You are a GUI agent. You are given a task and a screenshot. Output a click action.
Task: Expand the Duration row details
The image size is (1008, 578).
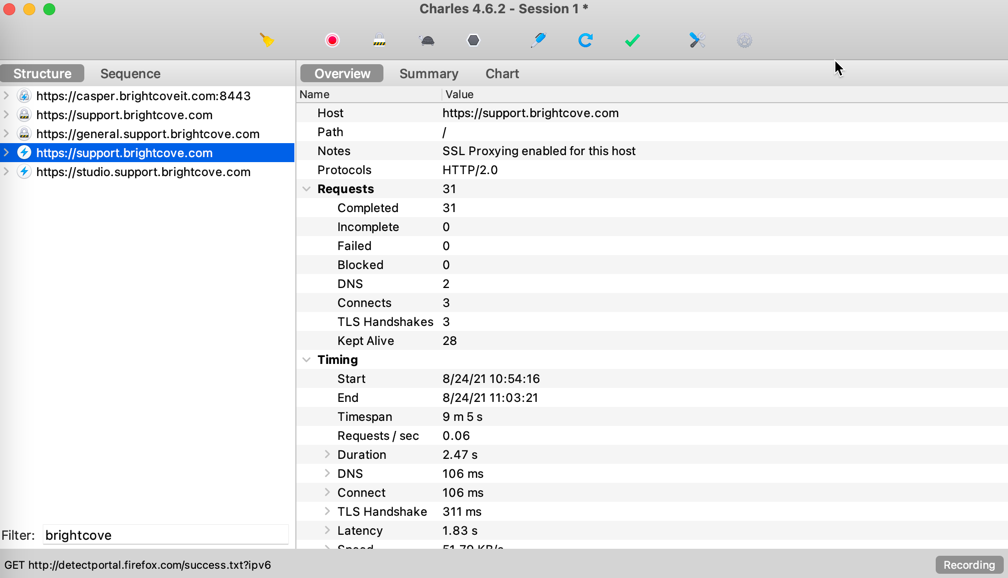pyautogui.click(x=327, y=455)
